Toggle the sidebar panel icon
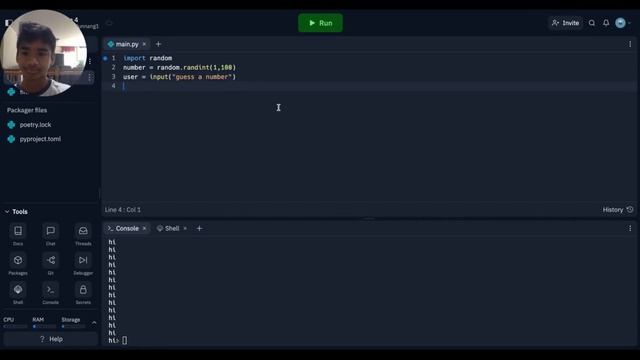640x360 pixels. click(x=8, y=23)
